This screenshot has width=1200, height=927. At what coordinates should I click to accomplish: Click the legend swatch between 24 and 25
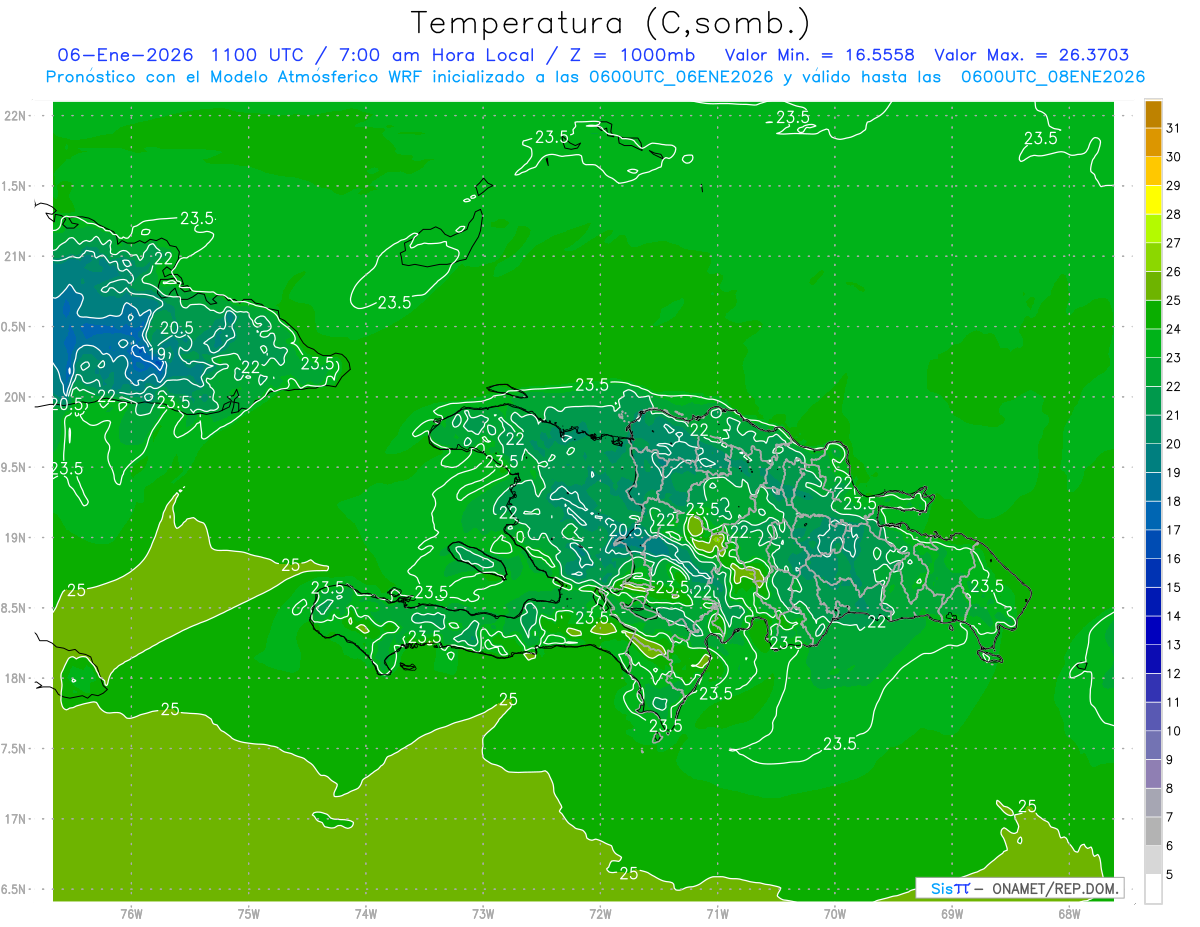(x=1153, y=314)
